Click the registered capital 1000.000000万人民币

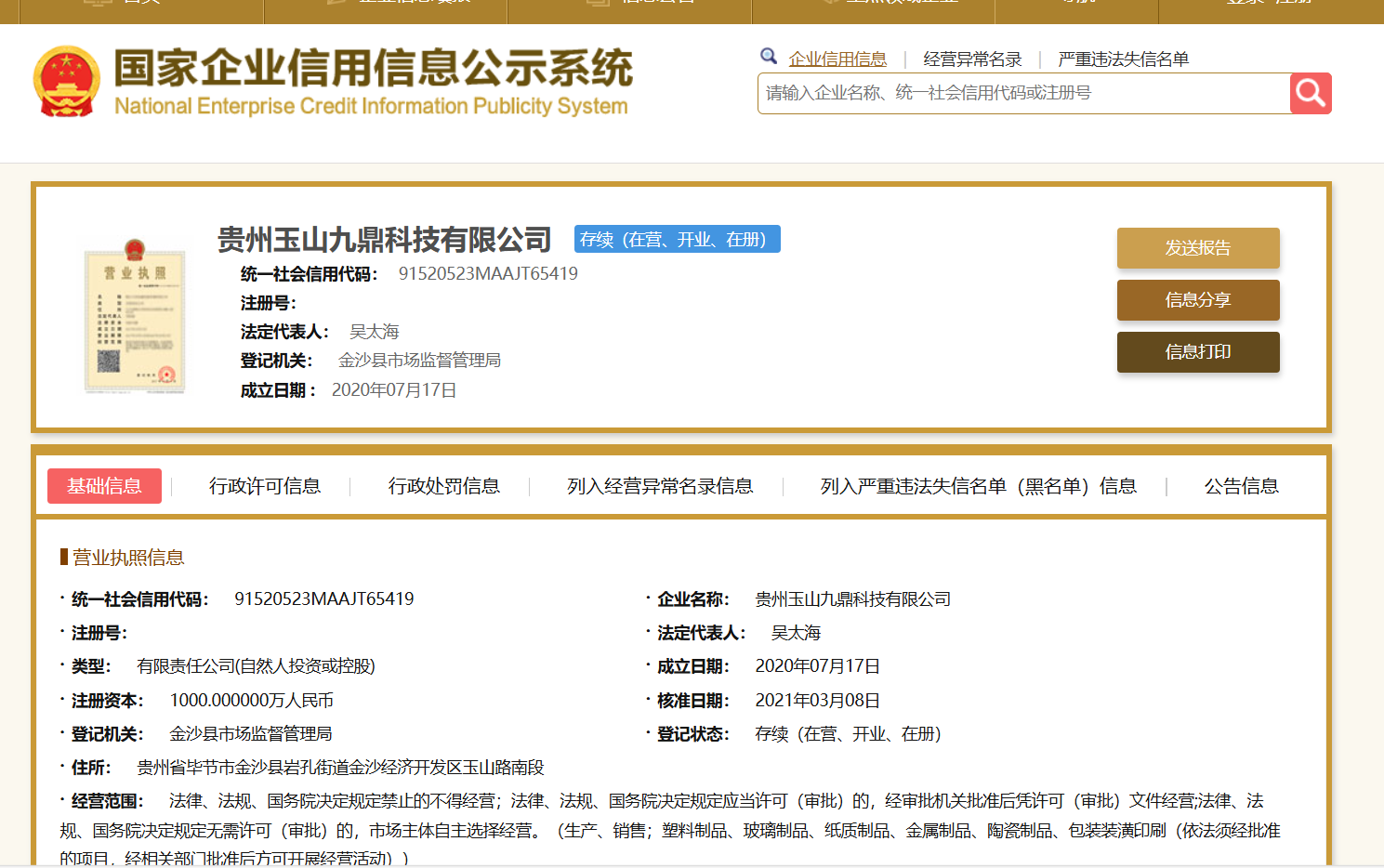point(251,701)
